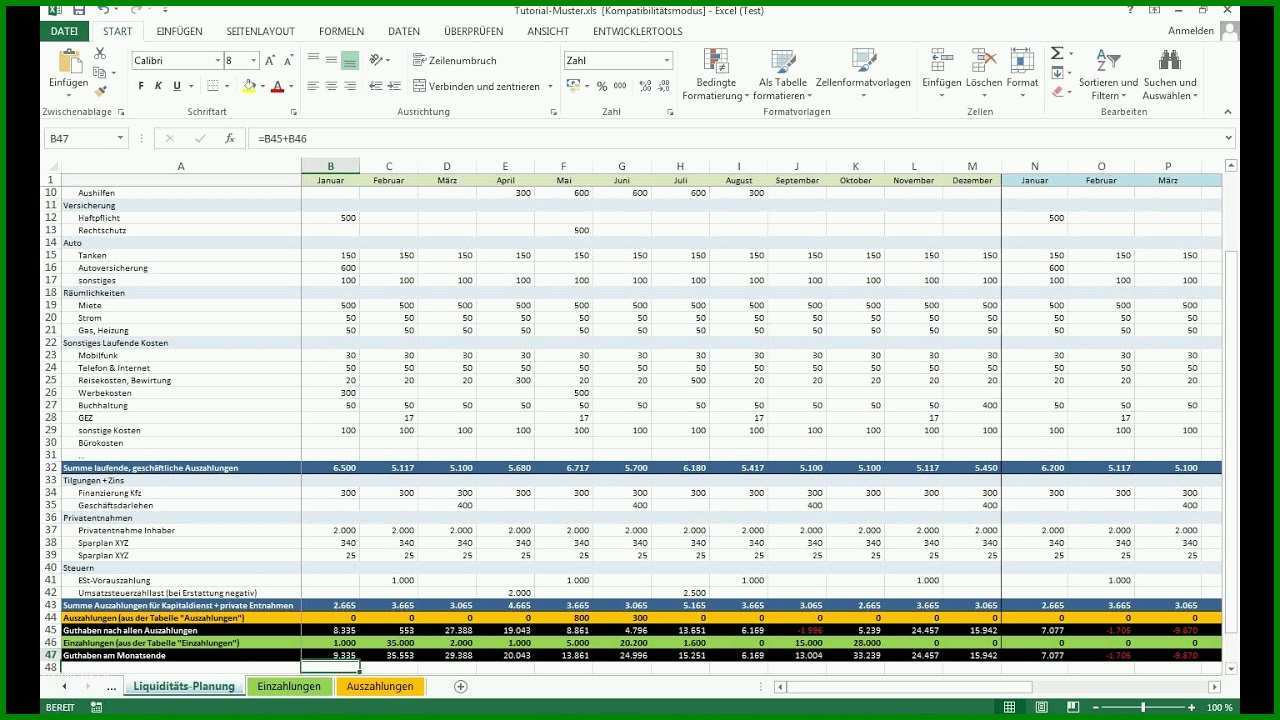Click the Suchen und Auswählen binoculars icon
Viewport: 1280px width, 720px height.
click(1169, 60)
